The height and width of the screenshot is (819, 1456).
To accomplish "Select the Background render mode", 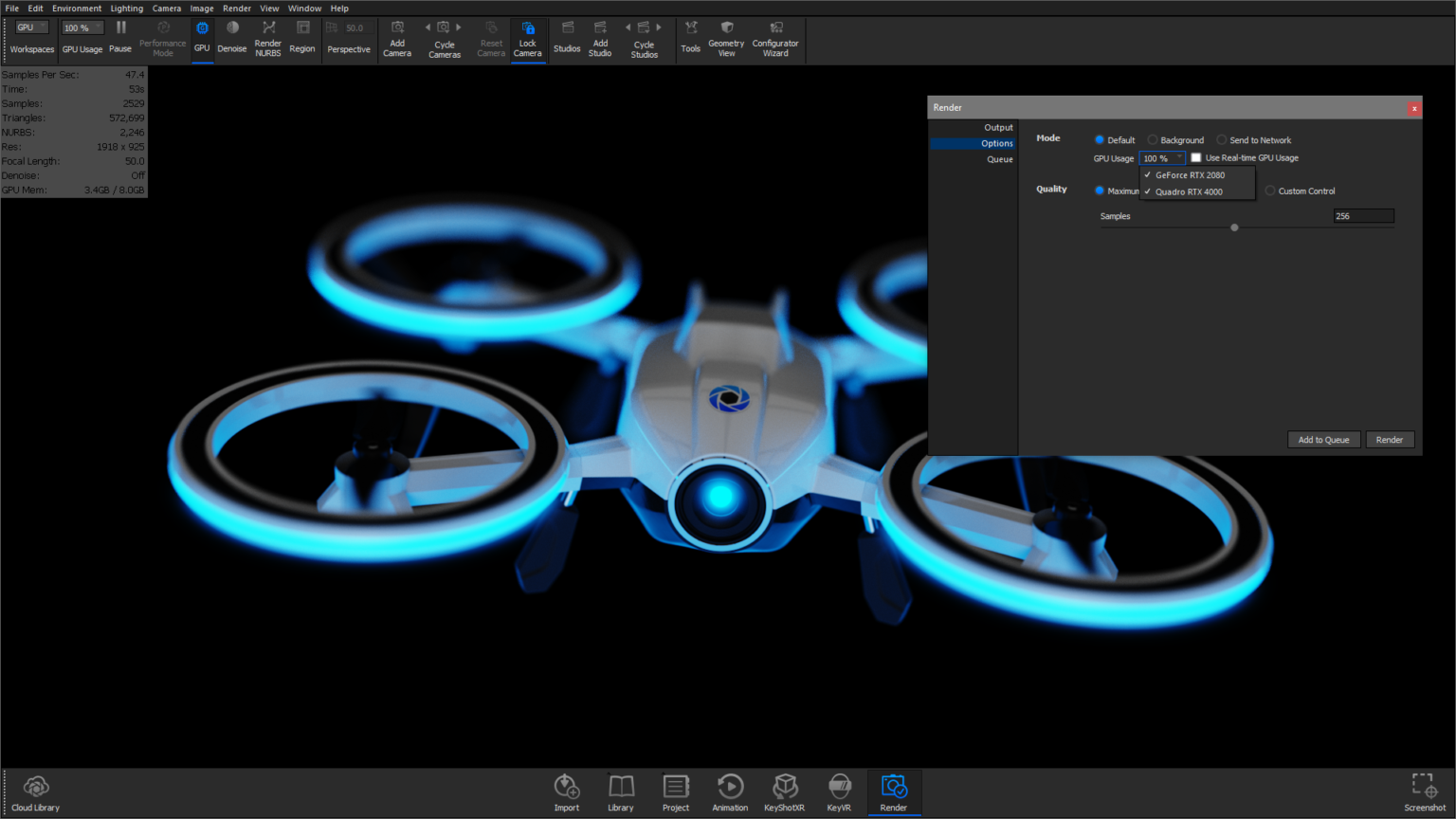I will click(x=1153, y=139).
